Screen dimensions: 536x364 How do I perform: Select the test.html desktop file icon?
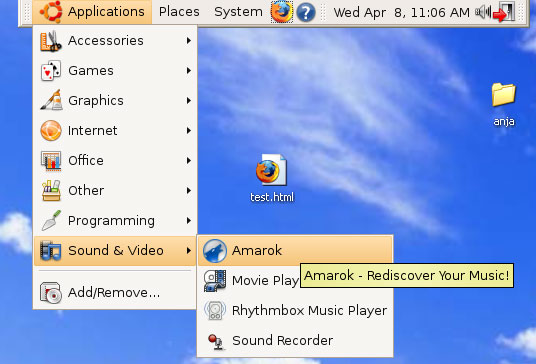(x=271, y=170)
